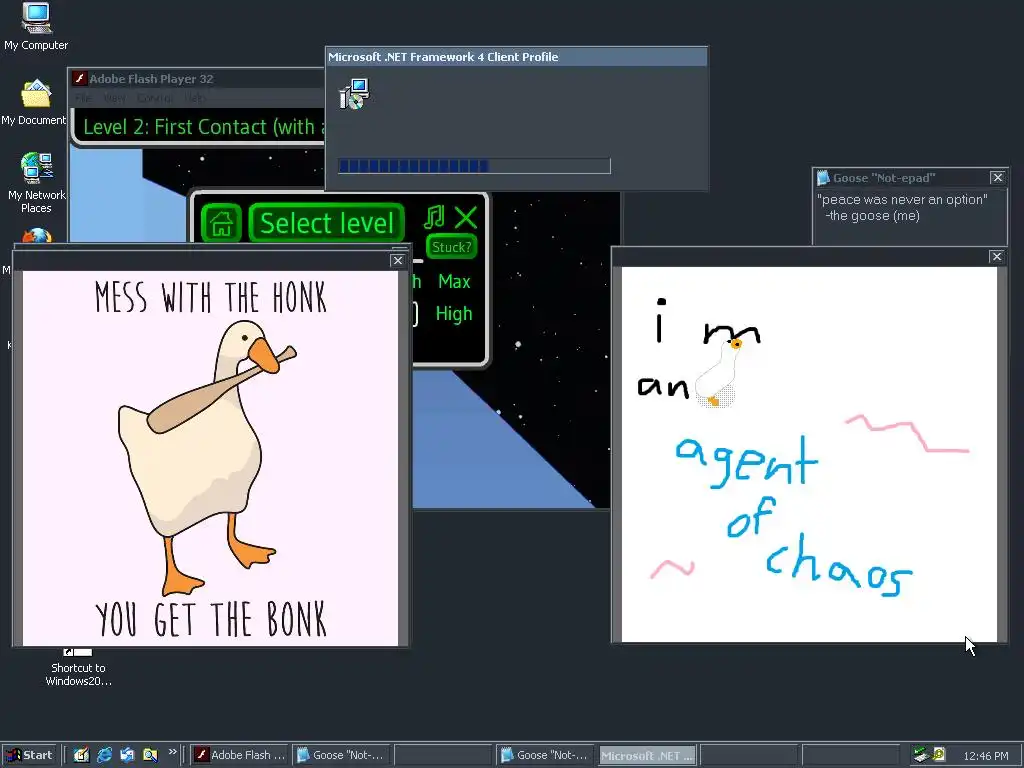Viewport: 1024px width, 768px height.
Task: Click the "-the goose (me)" line
Action: tap(872, 216)
